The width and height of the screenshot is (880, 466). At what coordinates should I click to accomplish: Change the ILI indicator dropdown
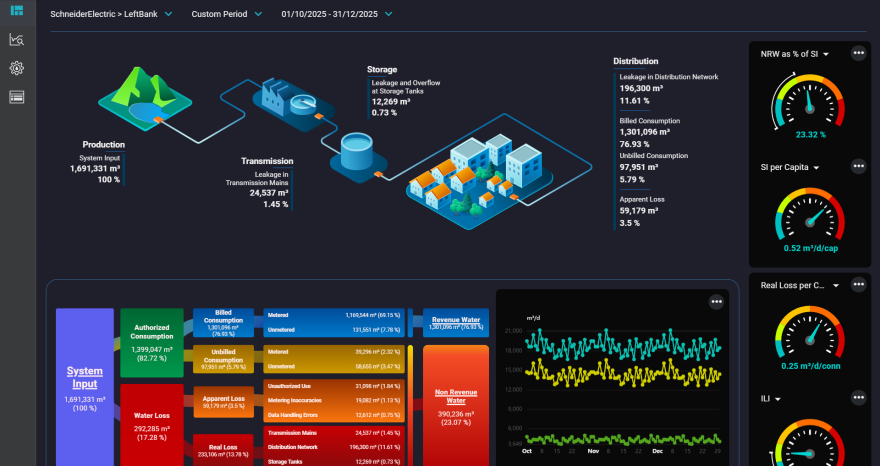coord(771,399)
